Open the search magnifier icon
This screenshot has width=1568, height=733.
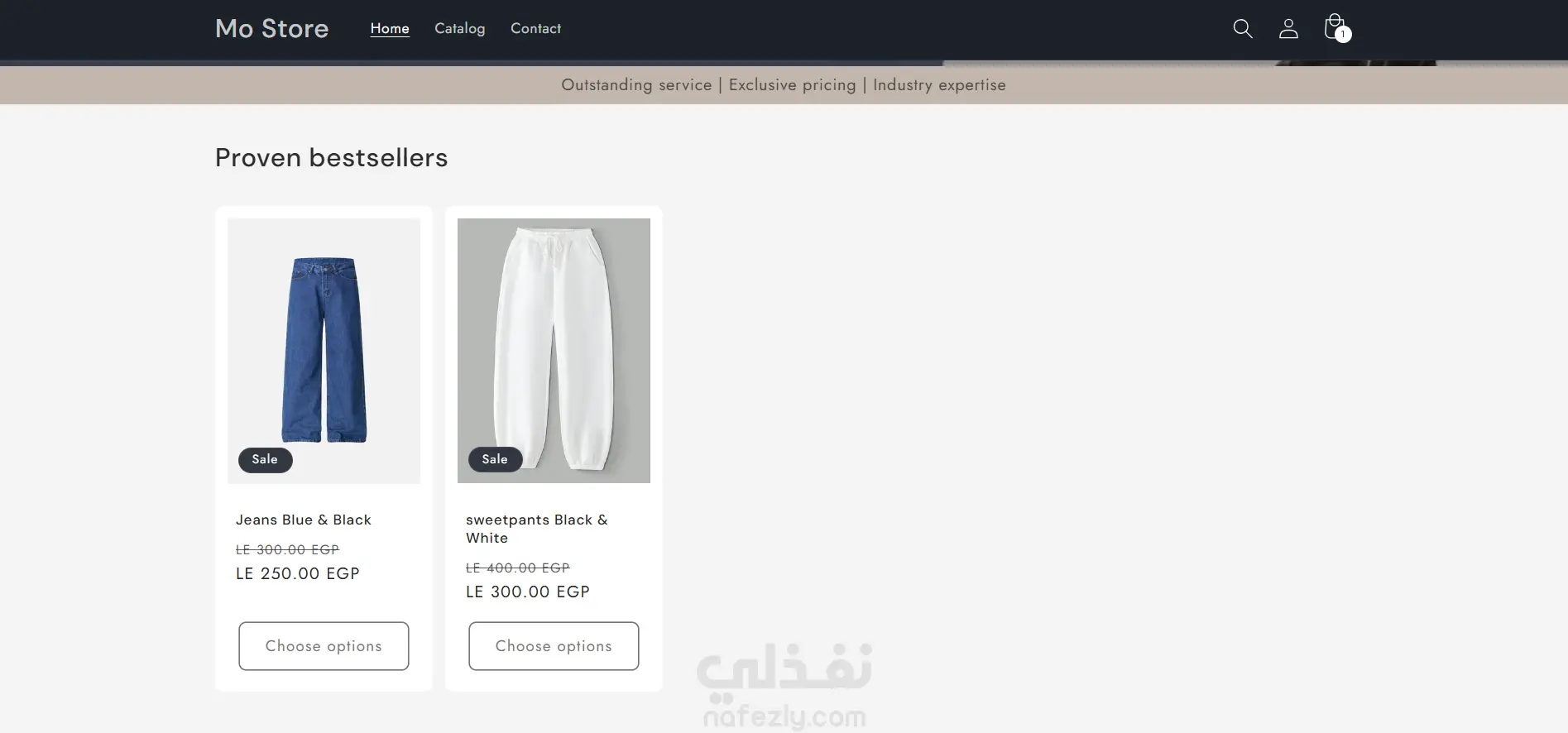point(1242,28)
